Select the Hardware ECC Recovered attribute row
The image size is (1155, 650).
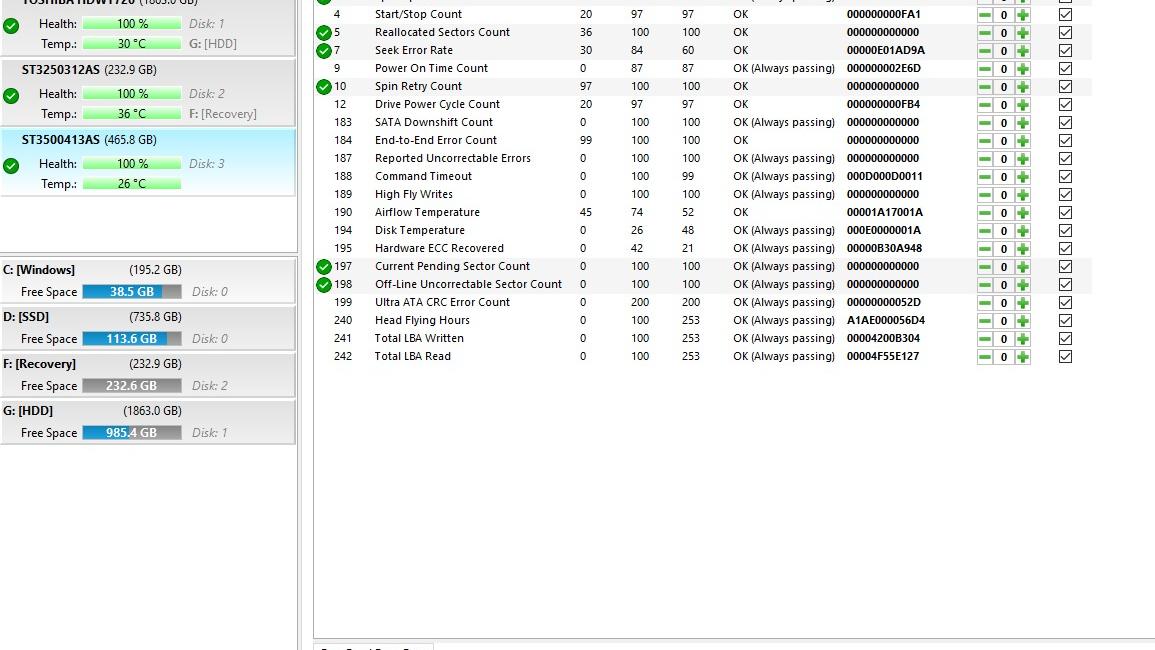click(x=439, y=249)
